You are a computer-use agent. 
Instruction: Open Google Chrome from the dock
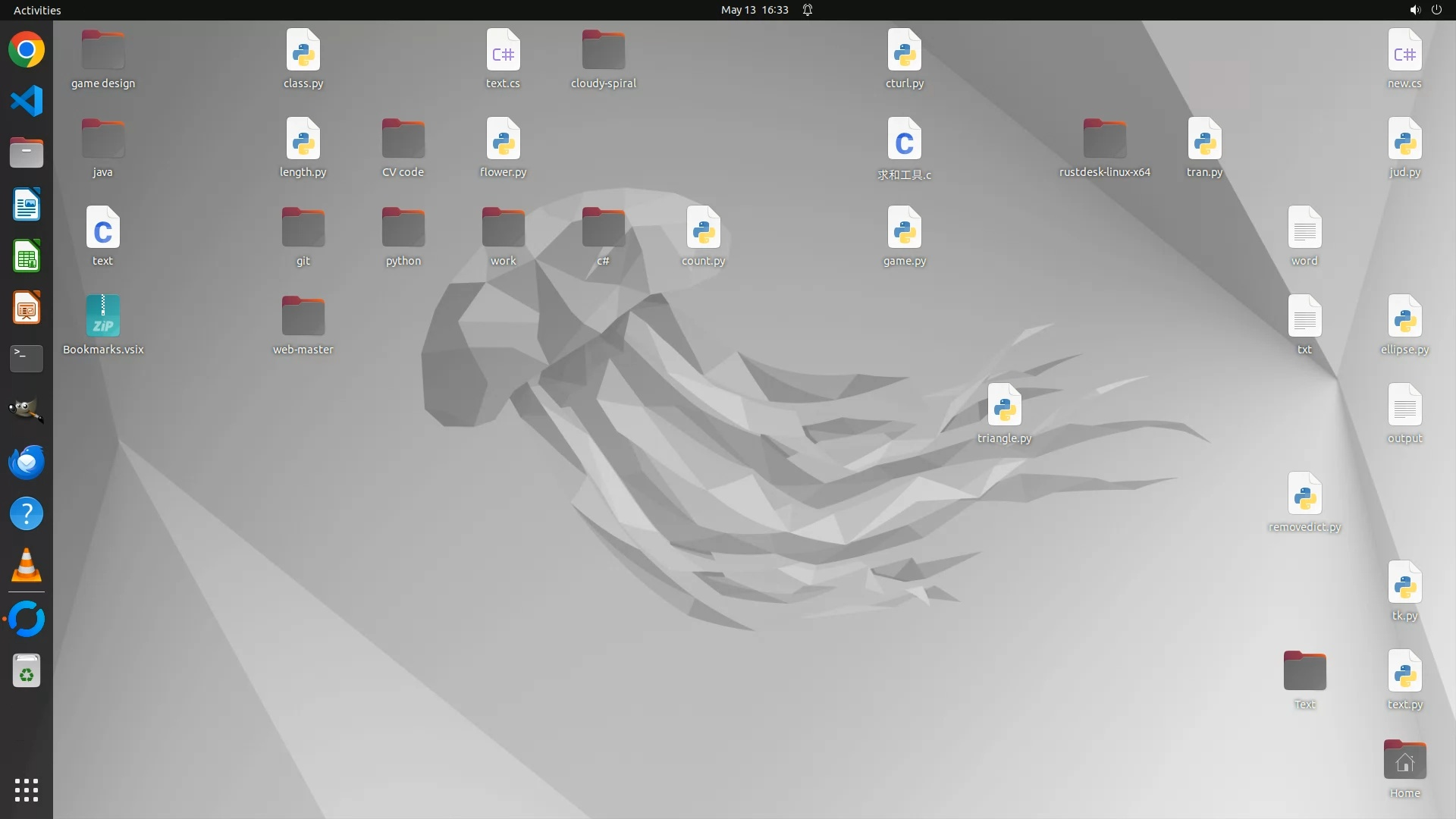click(x=27, y=50)
